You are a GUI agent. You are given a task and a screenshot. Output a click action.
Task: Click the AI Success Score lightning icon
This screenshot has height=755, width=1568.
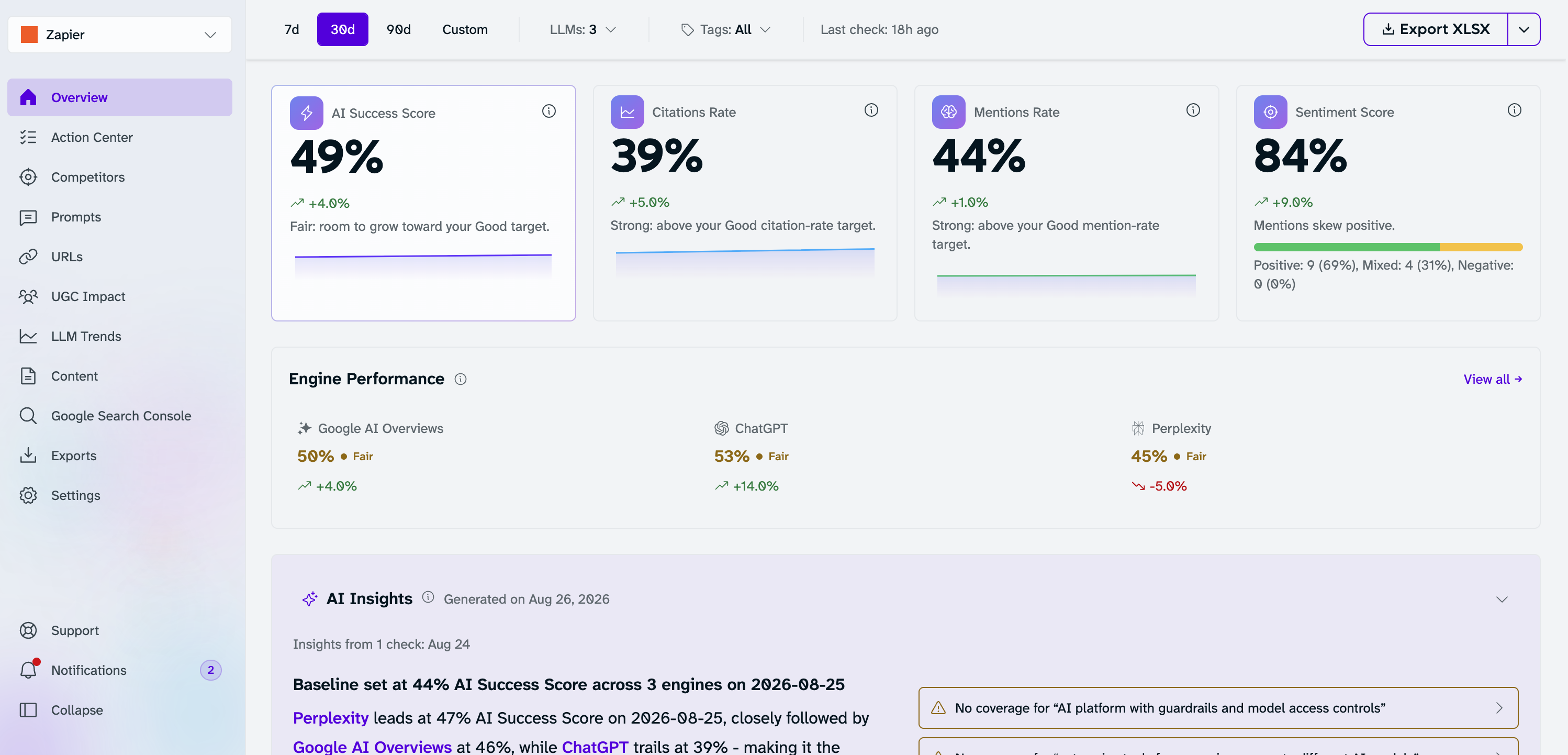coord(306,113)
